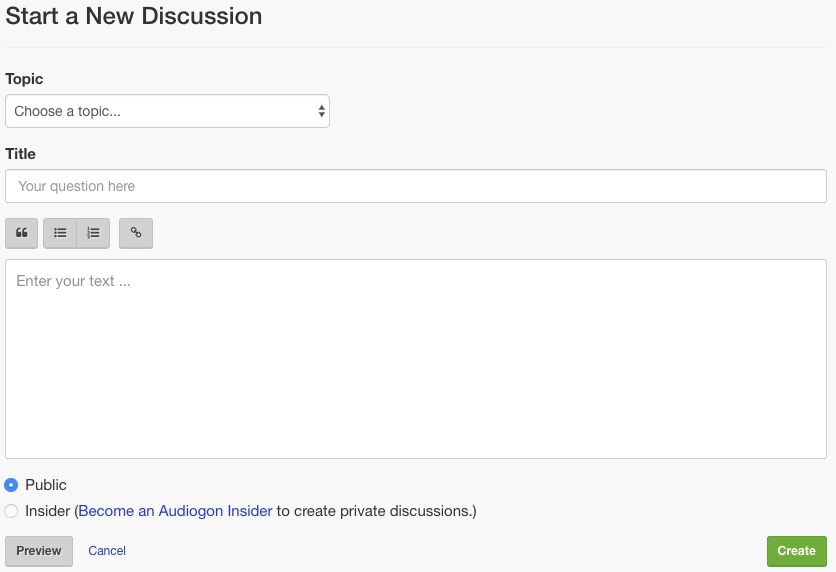
Task: Focus the Your question here title field
Action: pos(416,186)
